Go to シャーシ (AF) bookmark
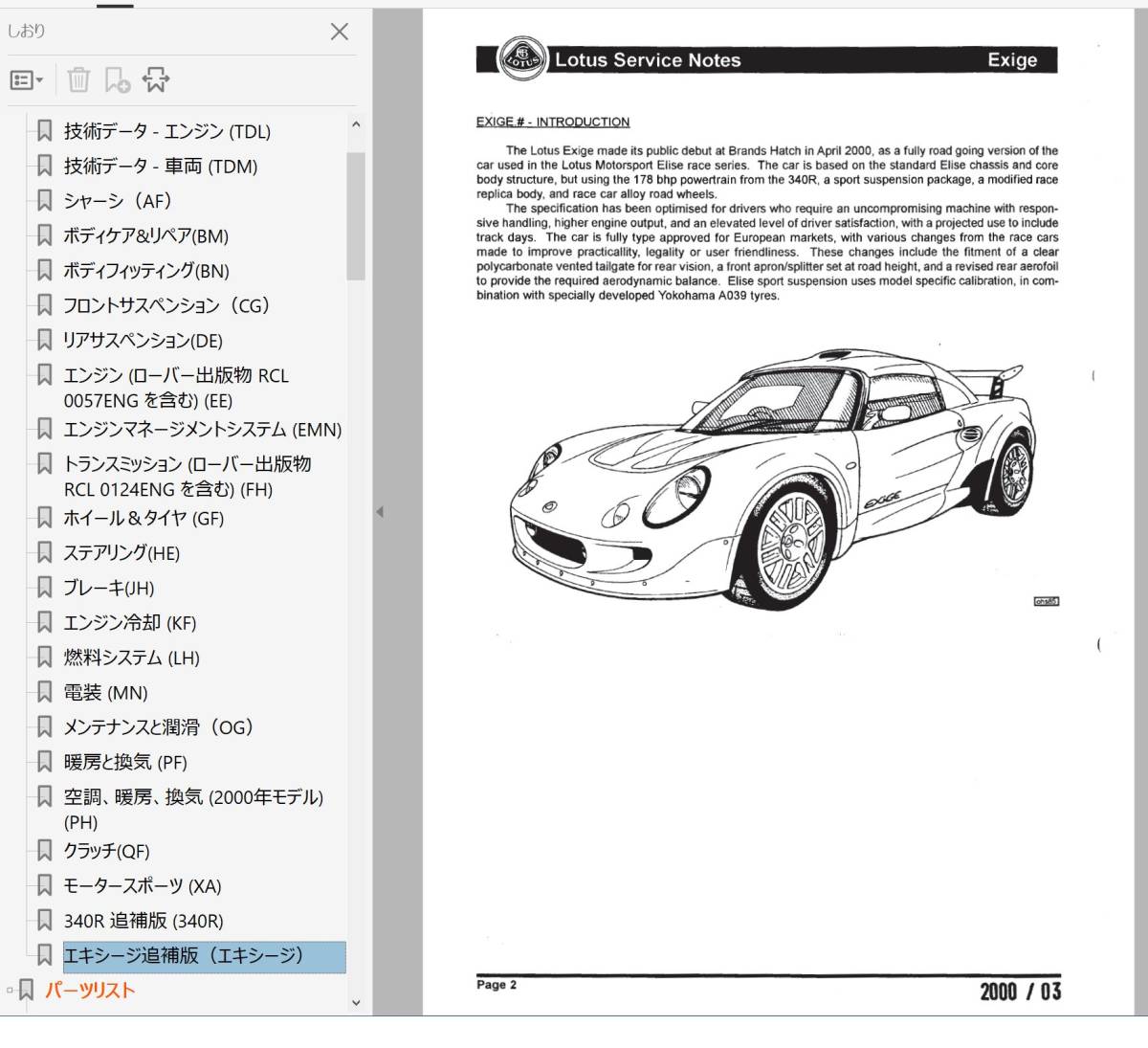This screenshot has height=1048, width=1148. tap(118, 201)
